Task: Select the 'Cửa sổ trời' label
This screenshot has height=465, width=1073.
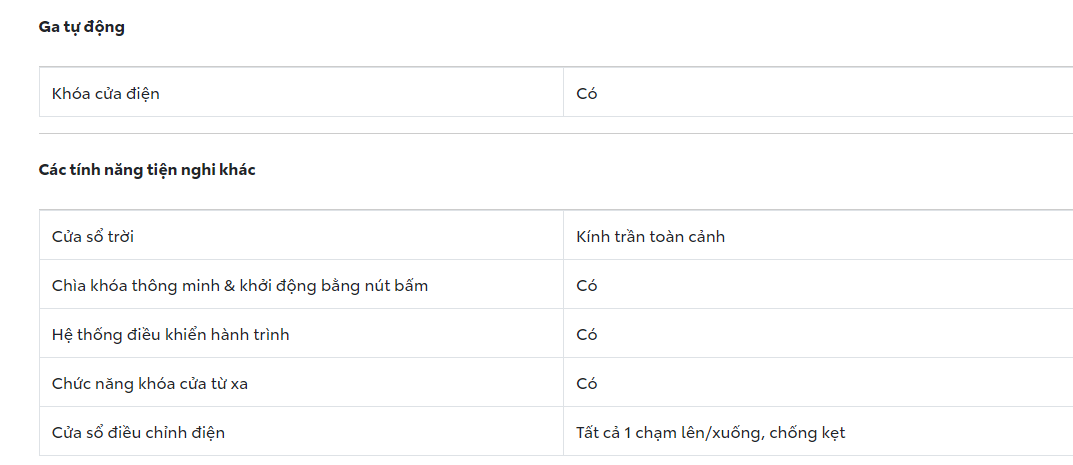Action: 93,236
